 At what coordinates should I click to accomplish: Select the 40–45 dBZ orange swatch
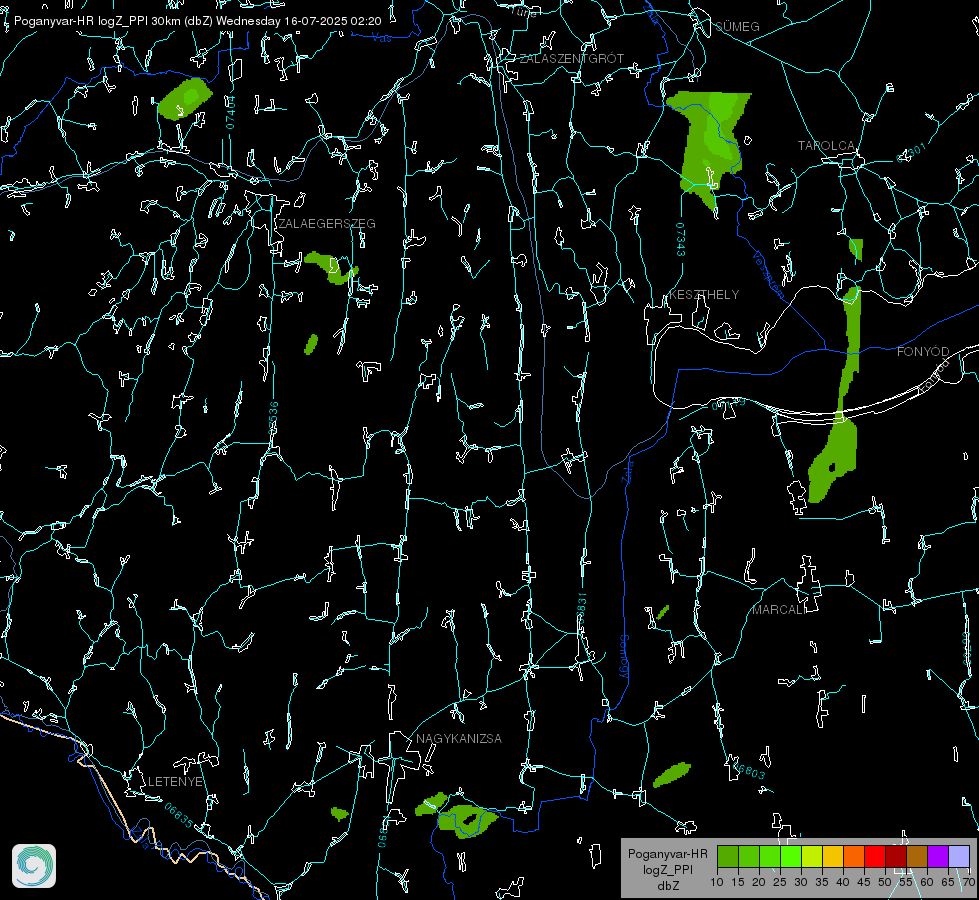[x=854, y=856]
